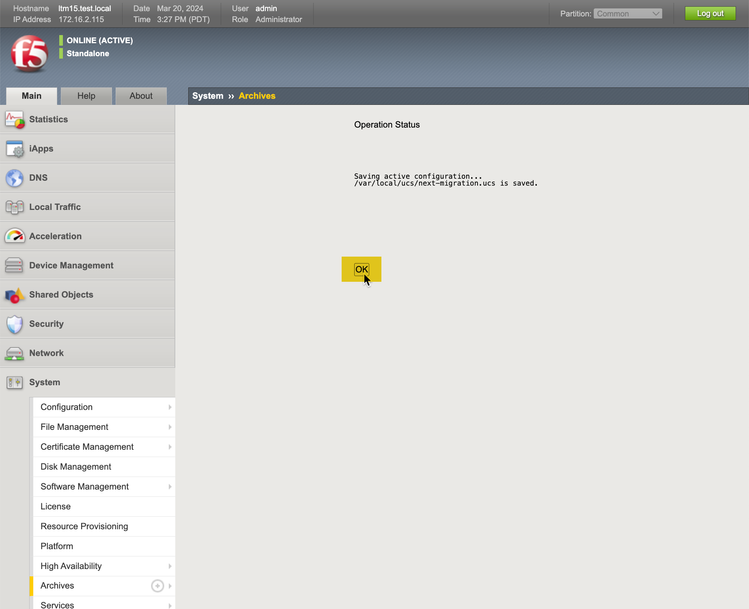Switch to the About tab
This screenshot has width=749, height=609.
[141, 96]
